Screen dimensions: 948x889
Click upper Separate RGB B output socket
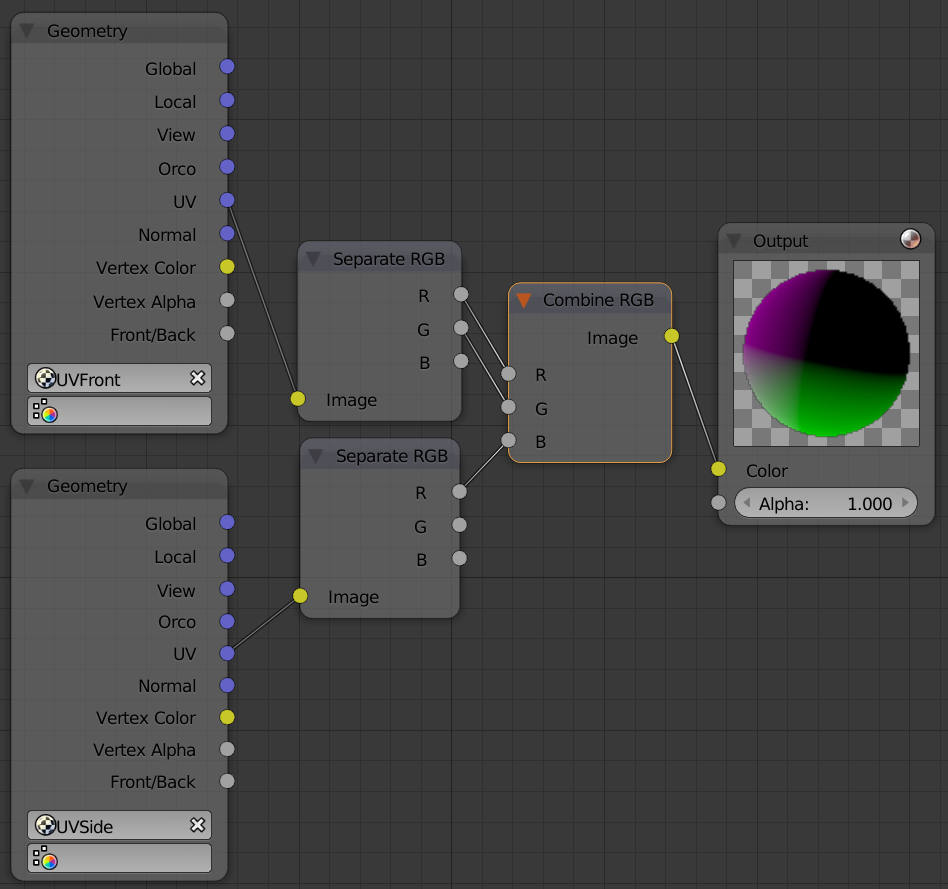(461, 361)
